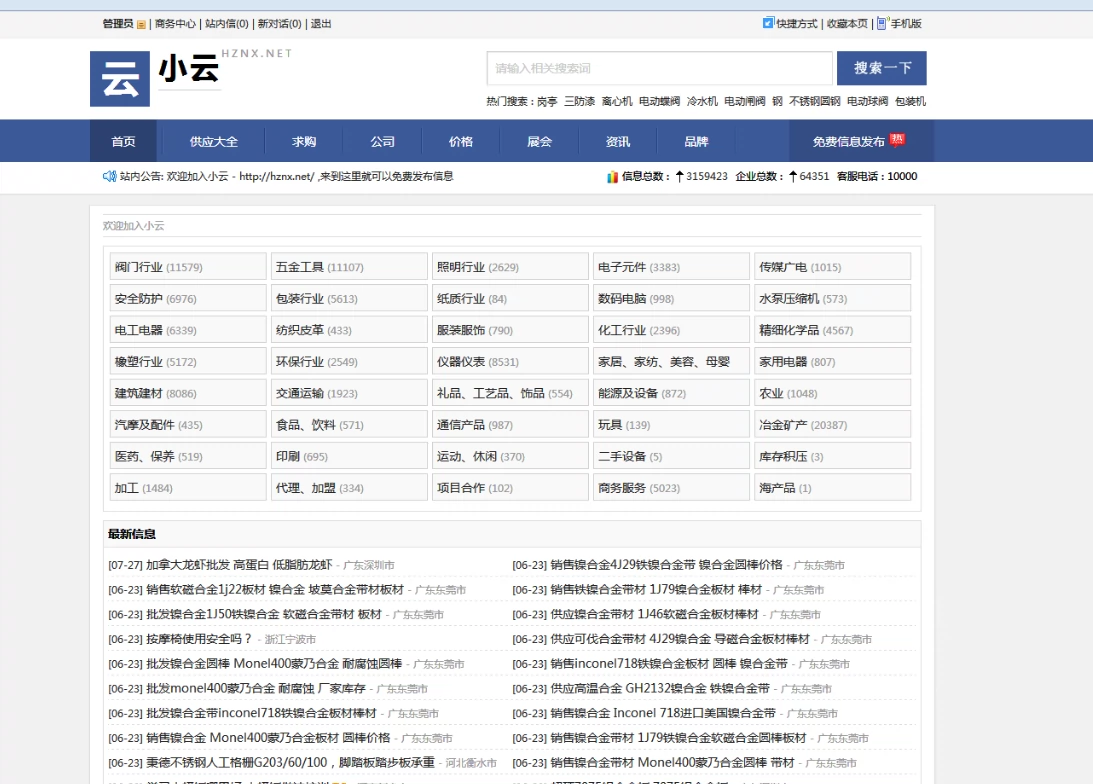Open the 电子元件 (3383) category
The width and height of the screenshot is (1093, 784).
(671, 267)
